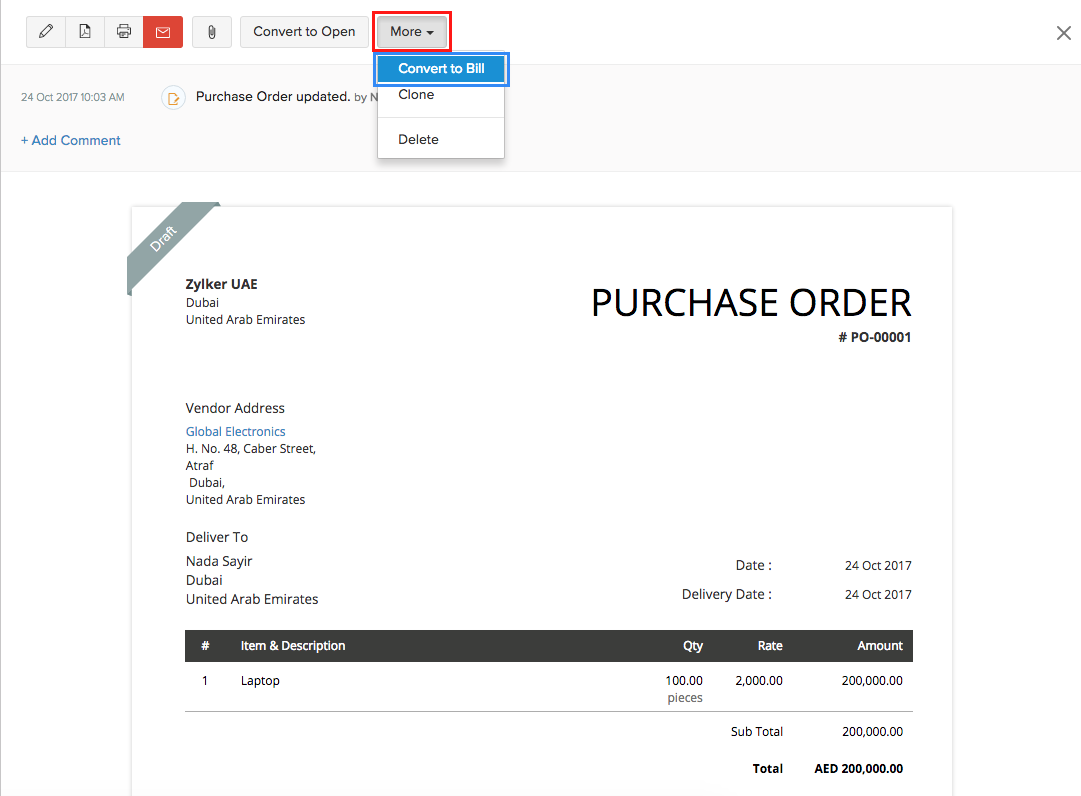
Task: Open the Global Electronics vendor link
Action: (x=235, y=431)
